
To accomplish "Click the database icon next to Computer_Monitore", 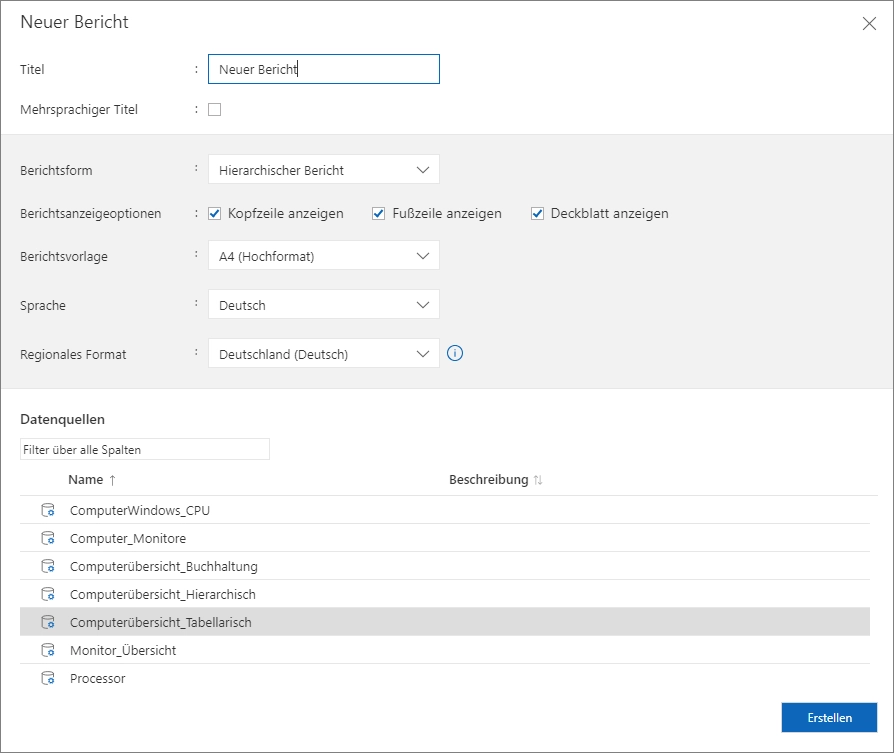I will click(x=47, y=538).
